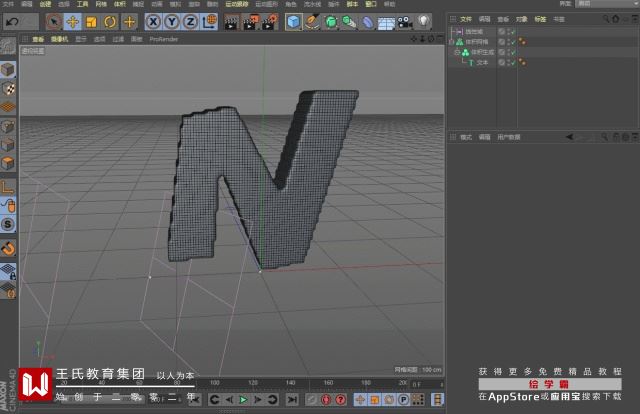The image size is (640, 414).
Task: Click the Undo arrow in toolbar
Action: 12,22
